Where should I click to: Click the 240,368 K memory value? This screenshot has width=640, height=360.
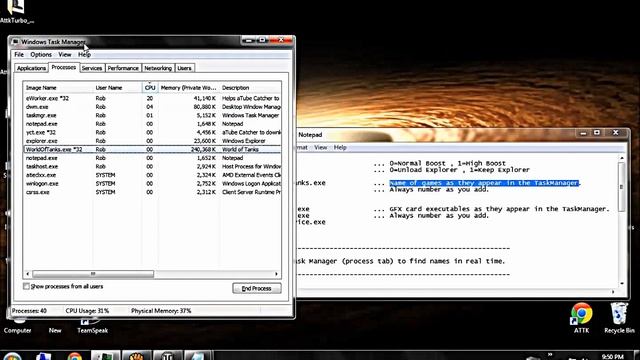pos(203,149)
